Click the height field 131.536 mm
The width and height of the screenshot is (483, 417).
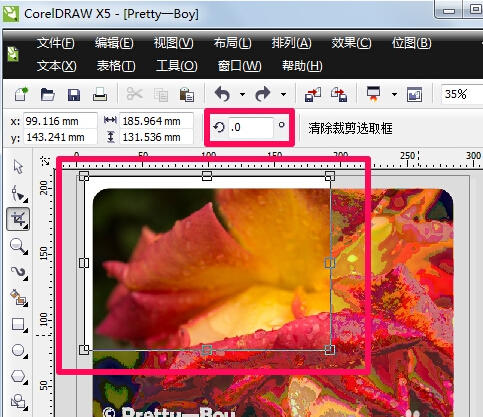156,137
